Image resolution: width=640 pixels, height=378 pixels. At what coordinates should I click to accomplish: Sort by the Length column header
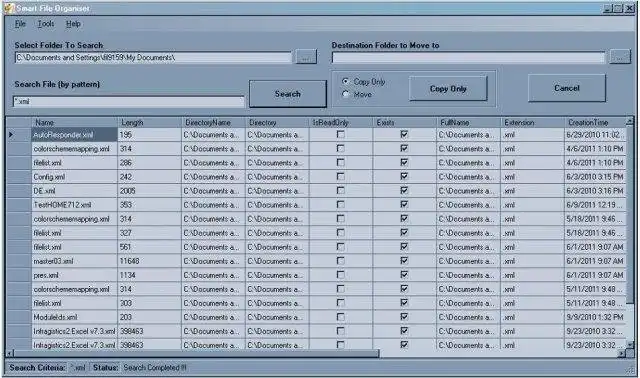coord(149,122)
